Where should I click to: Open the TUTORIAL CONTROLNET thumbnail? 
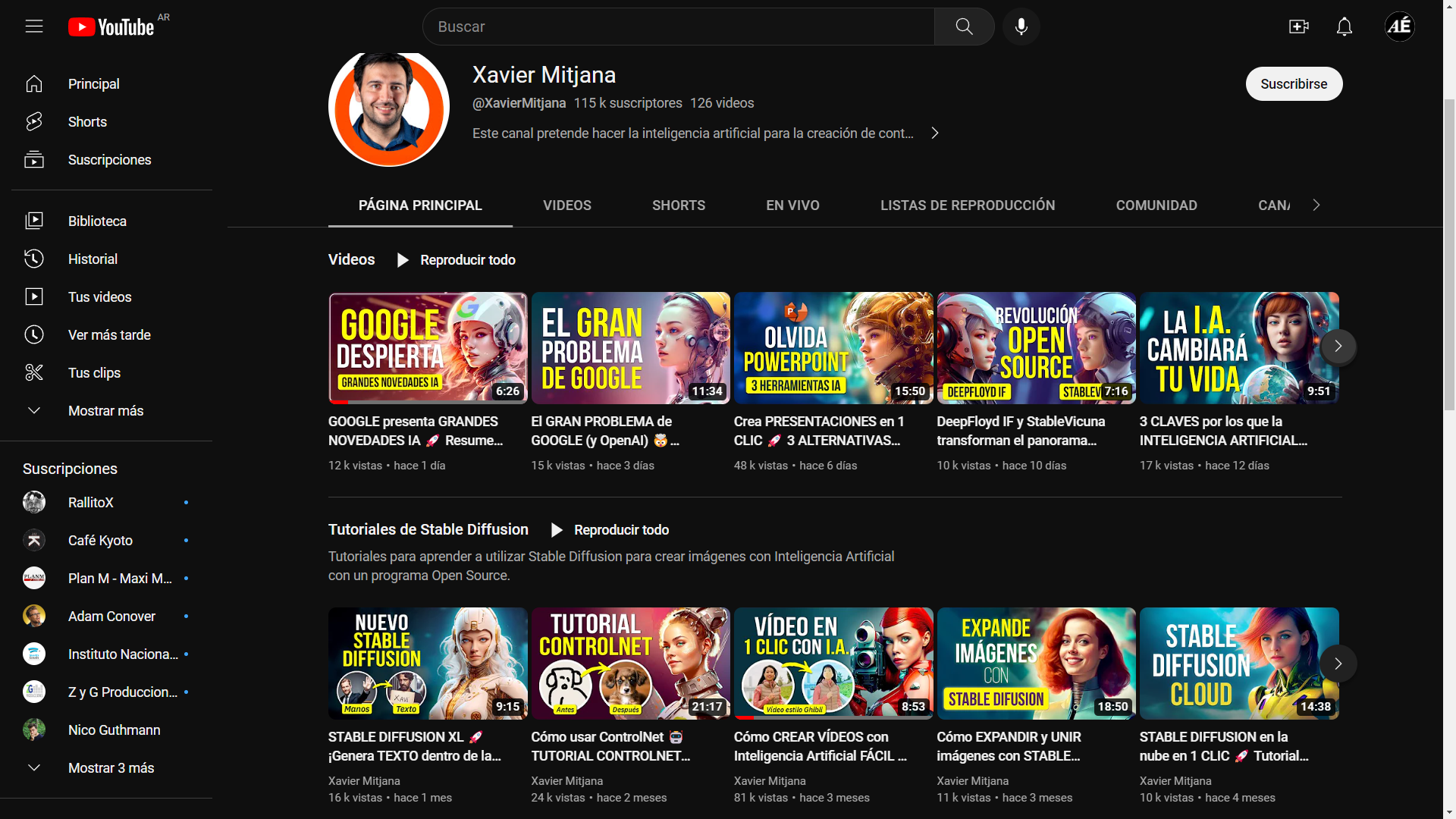[630, 664]
